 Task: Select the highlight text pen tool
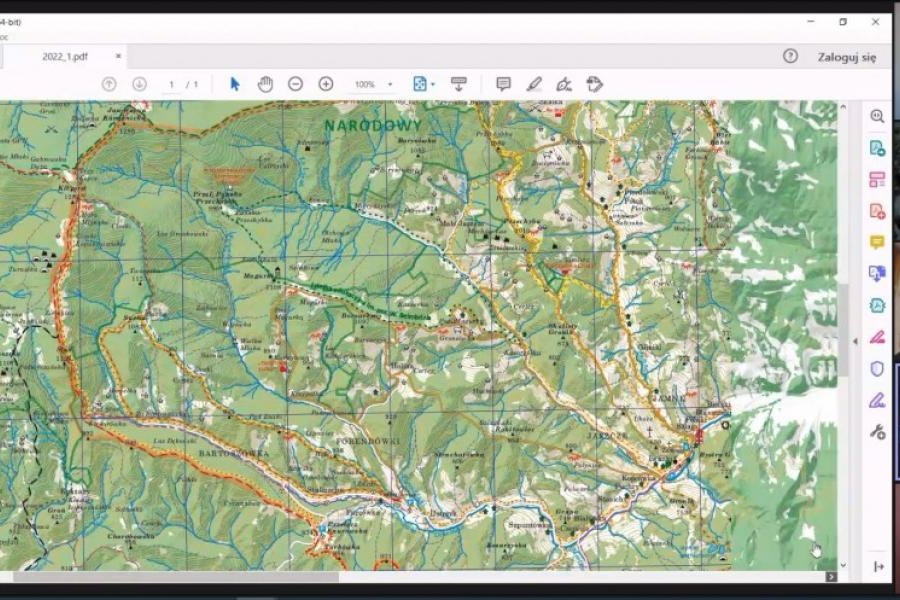coord(534,84)
